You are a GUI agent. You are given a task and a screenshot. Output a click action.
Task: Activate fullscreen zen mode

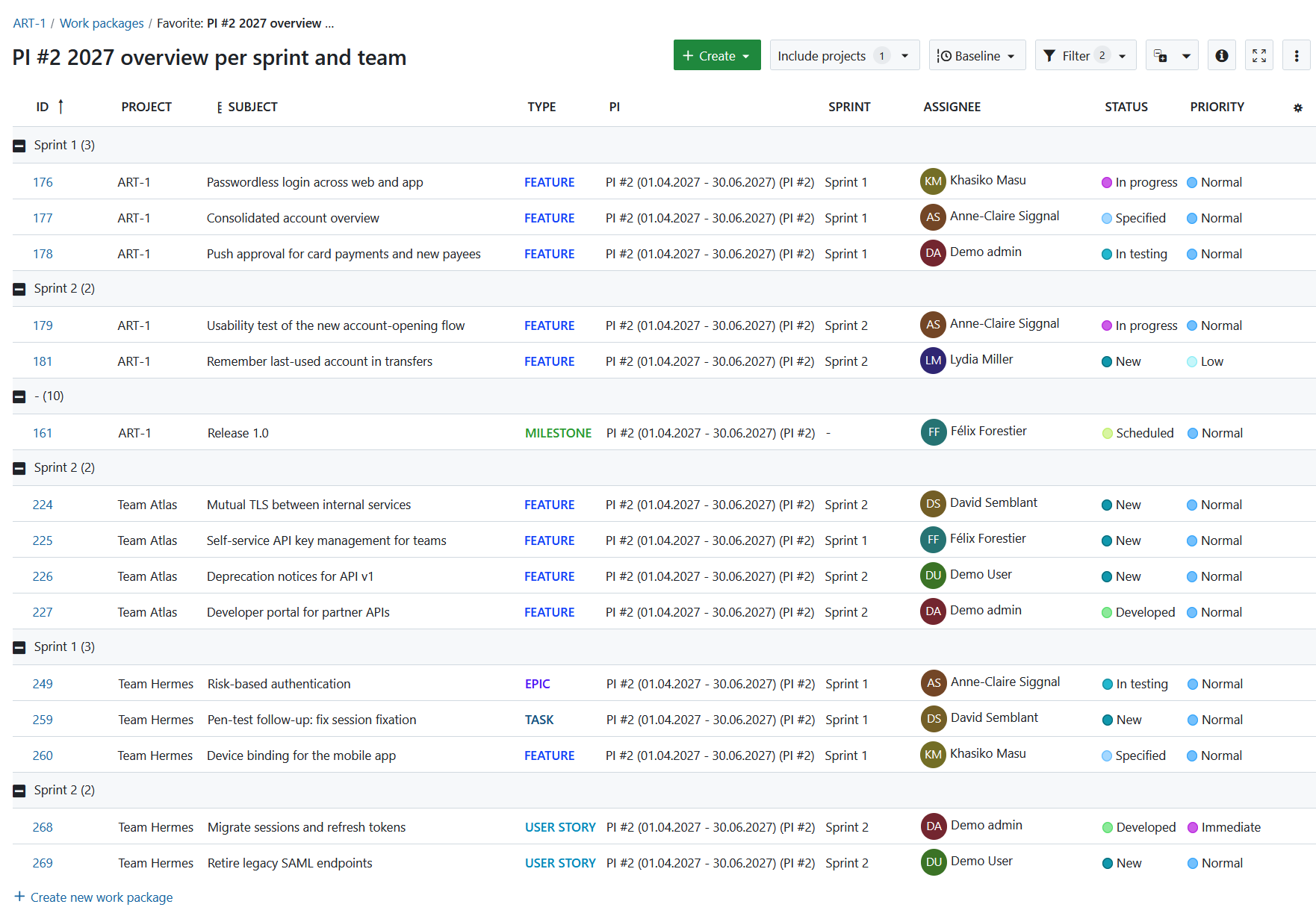[1258, 55]
